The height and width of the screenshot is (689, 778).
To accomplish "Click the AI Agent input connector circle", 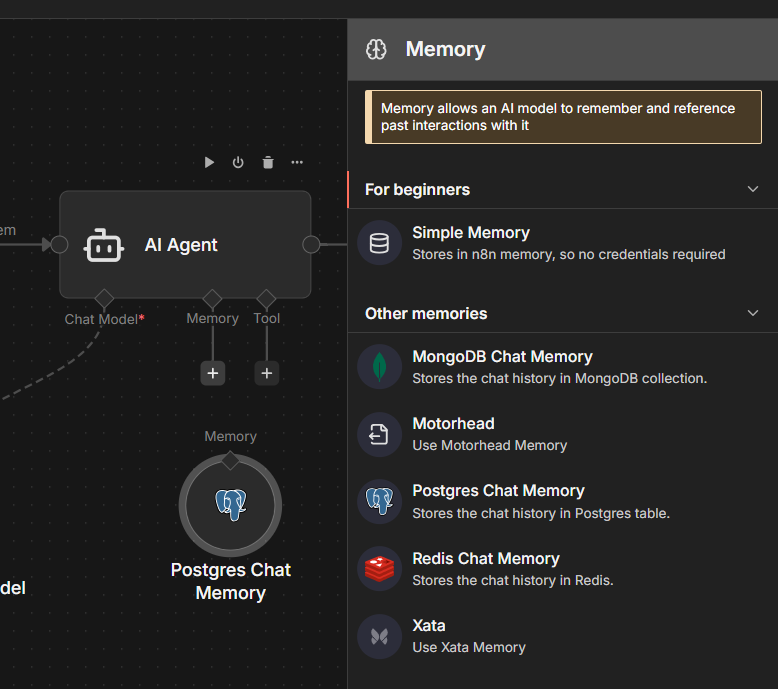I will (x=59, y=244).
